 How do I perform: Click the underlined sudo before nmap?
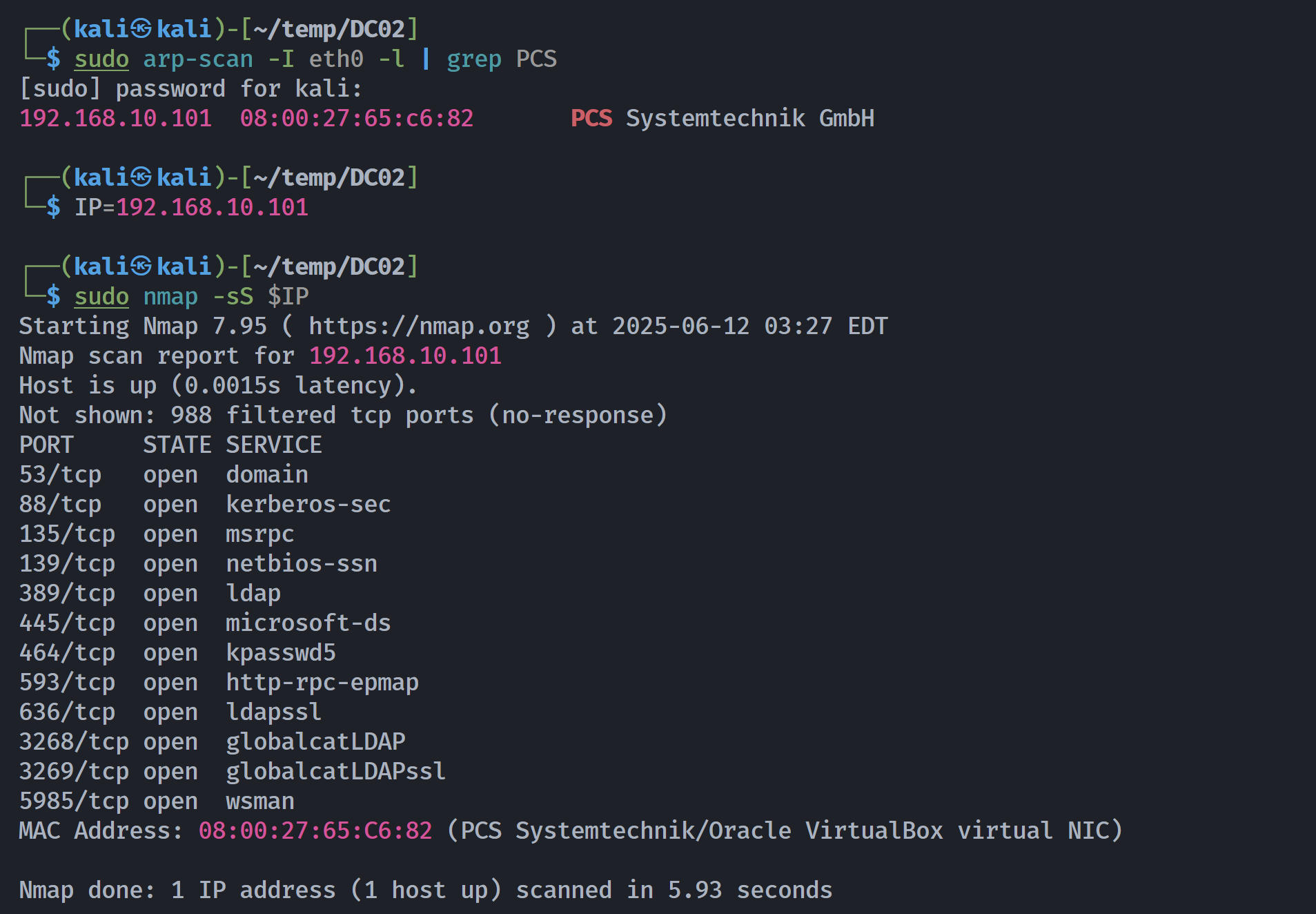point(101,296)
